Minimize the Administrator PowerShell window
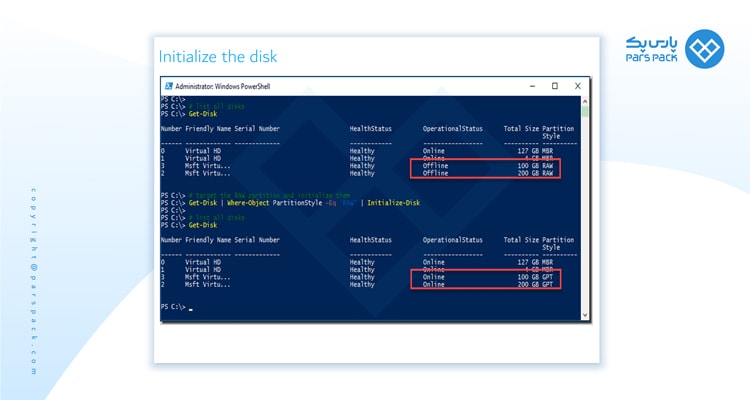750x400 pixels. [x=532, y=86]
